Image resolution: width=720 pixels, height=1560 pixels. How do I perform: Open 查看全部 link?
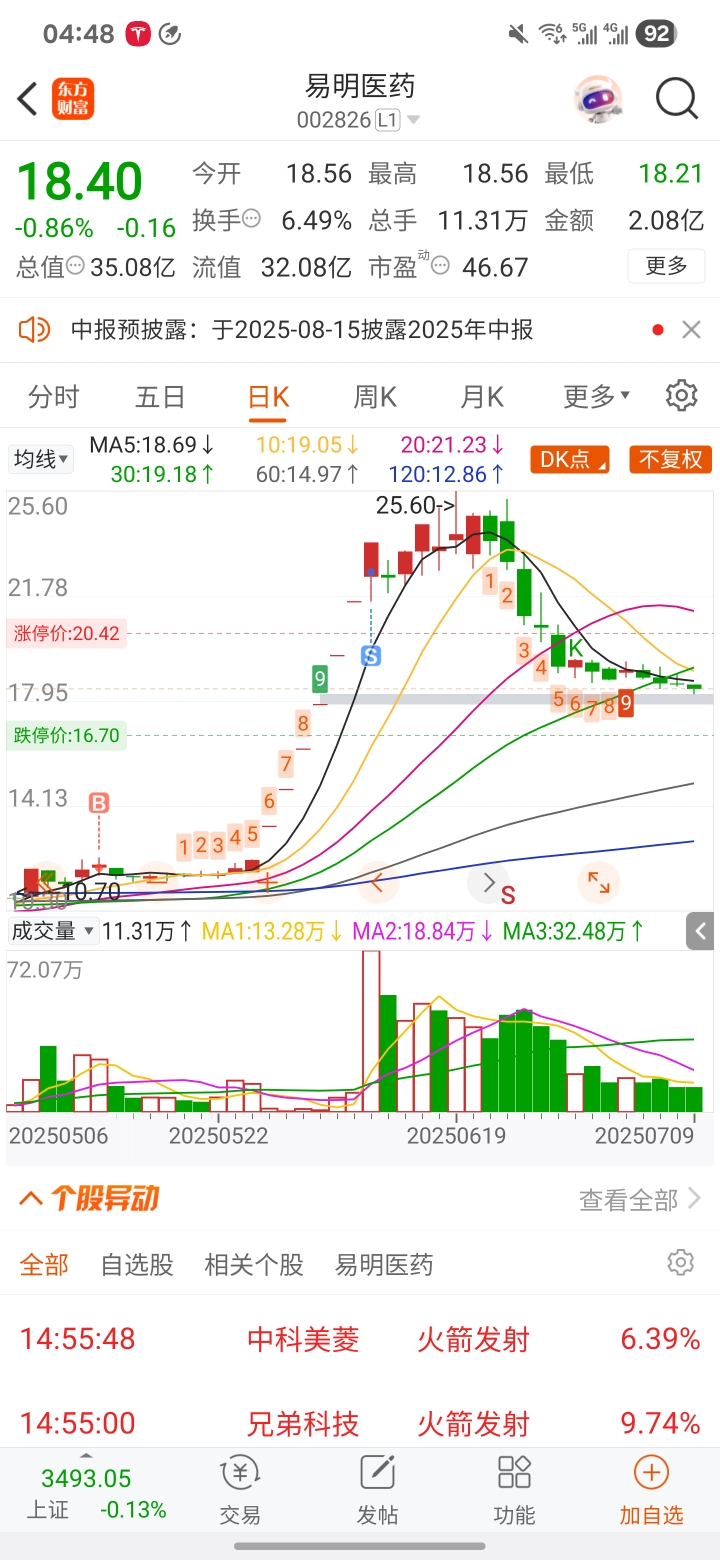click(640, 1199)
